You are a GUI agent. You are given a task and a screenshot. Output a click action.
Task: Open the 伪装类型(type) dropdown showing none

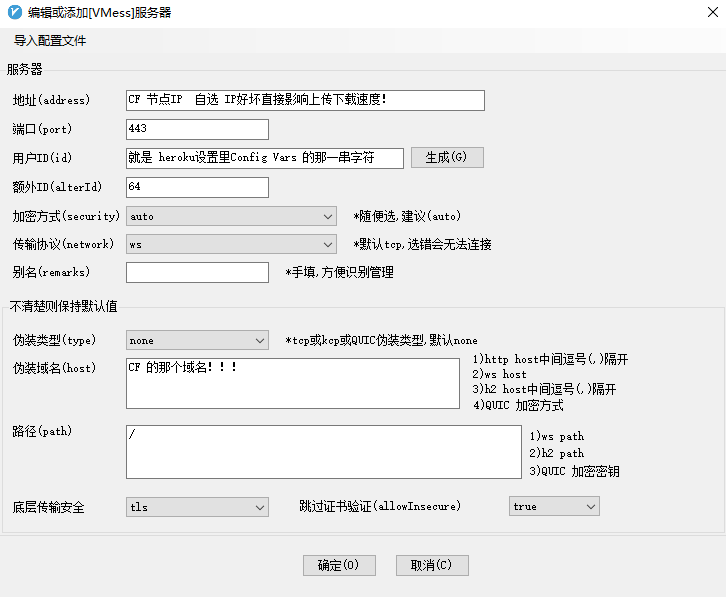pos(197,340)
